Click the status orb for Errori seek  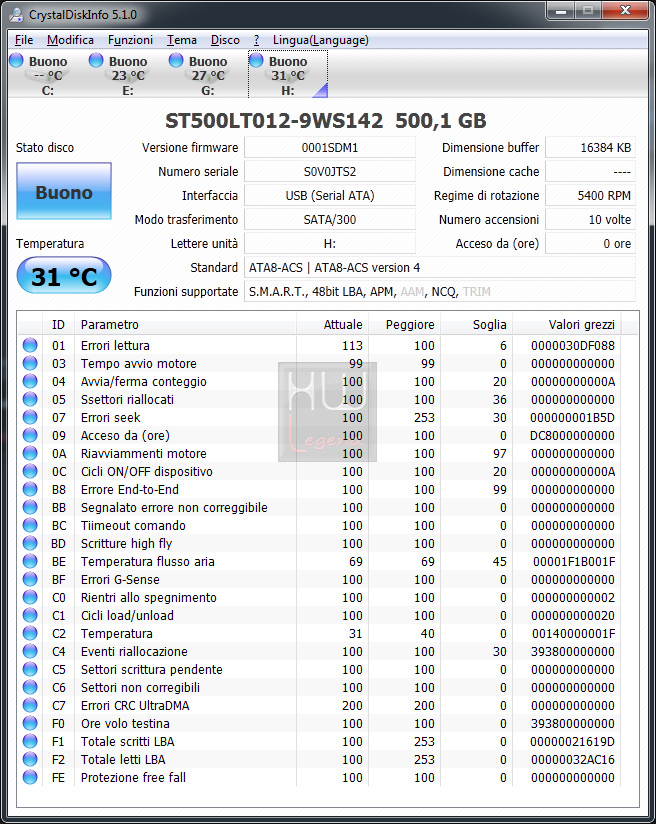coord(30,417)
